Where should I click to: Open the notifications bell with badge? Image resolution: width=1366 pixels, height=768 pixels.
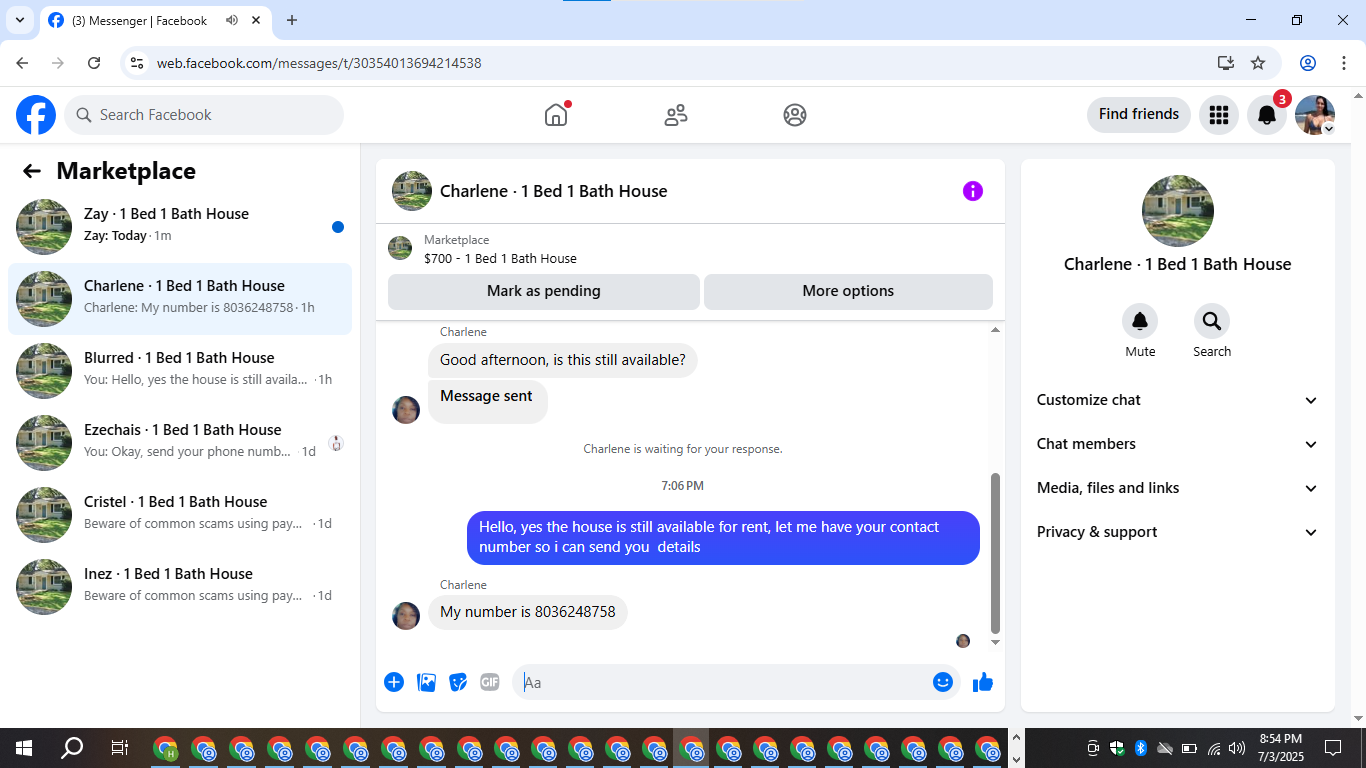coord(1267,115)
